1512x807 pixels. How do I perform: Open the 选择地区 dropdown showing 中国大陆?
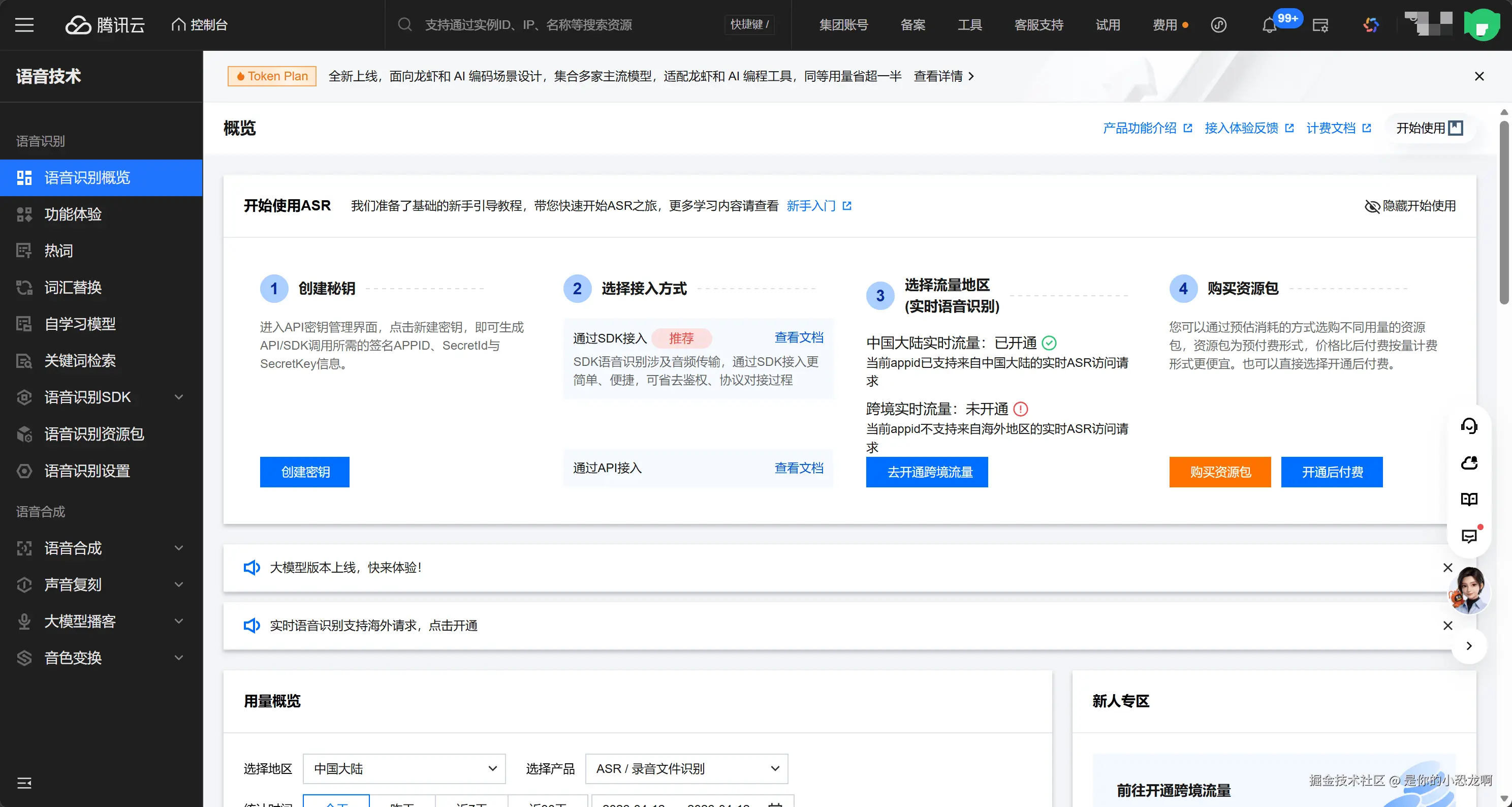click(x=404, y=768)
